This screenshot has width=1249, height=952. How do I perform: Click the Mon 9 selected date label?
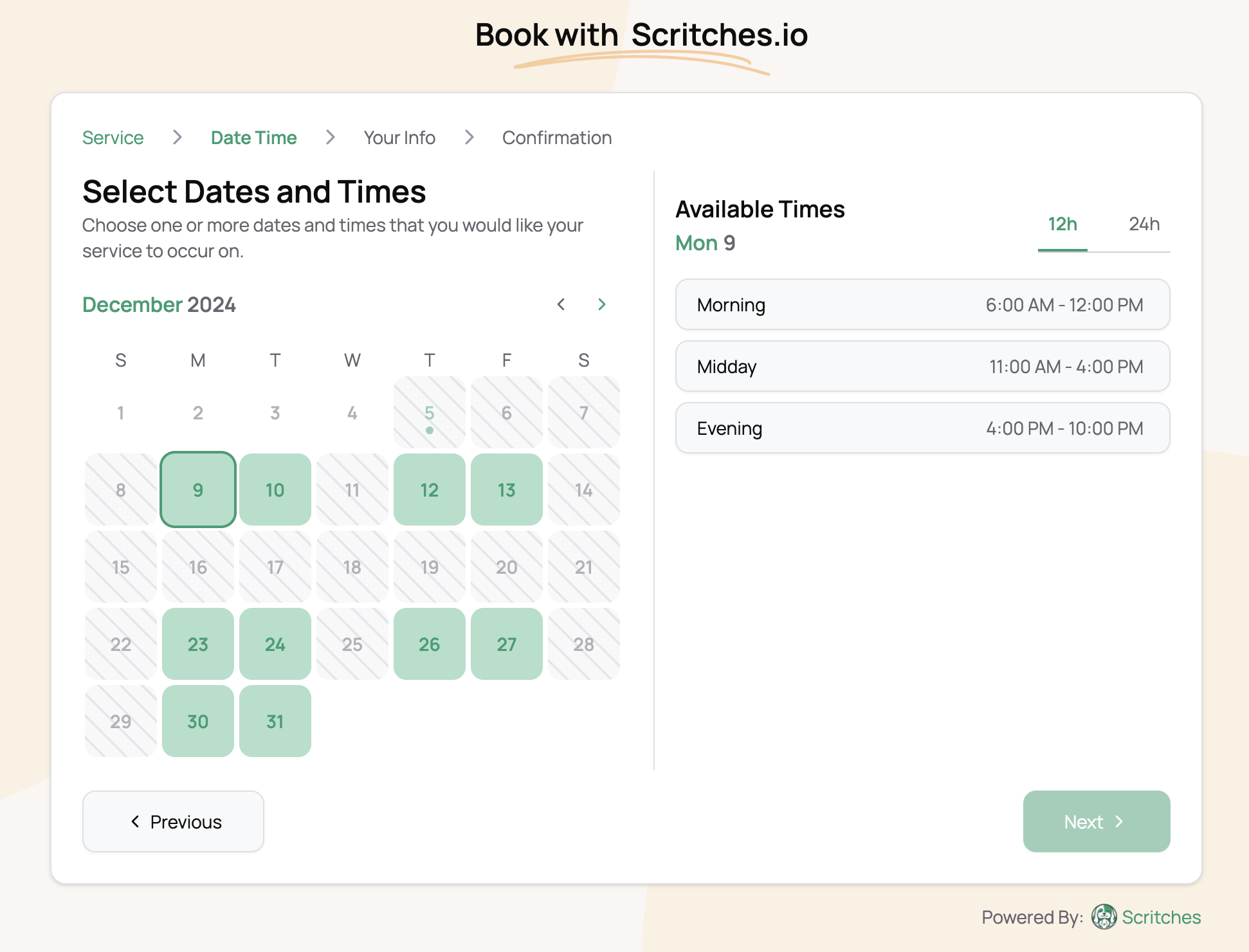click(706, 243)
